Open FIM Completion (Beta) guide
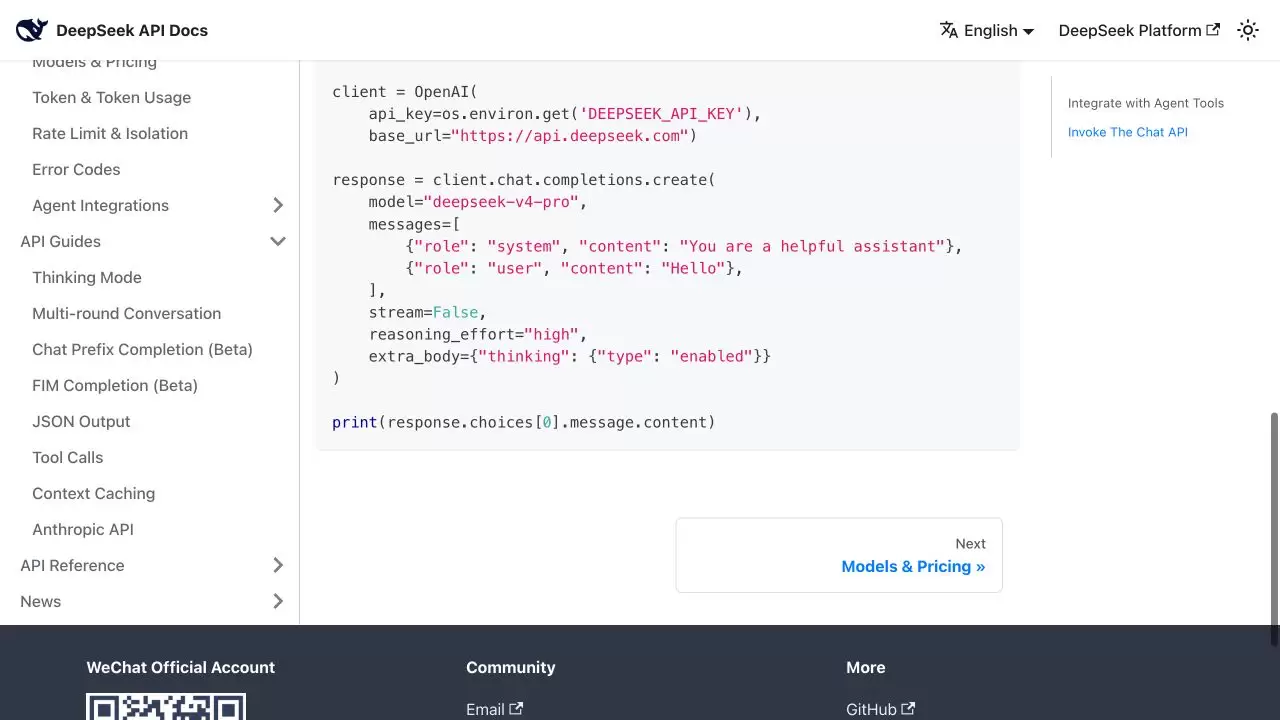1280x720 pixels. coord(115,385)
